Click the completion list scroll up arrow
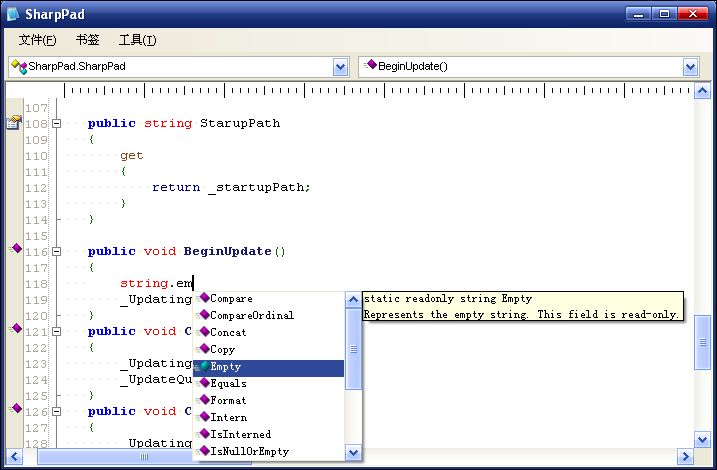The height and width of the screenshot is (470, 717). click(x=353, y=300)
